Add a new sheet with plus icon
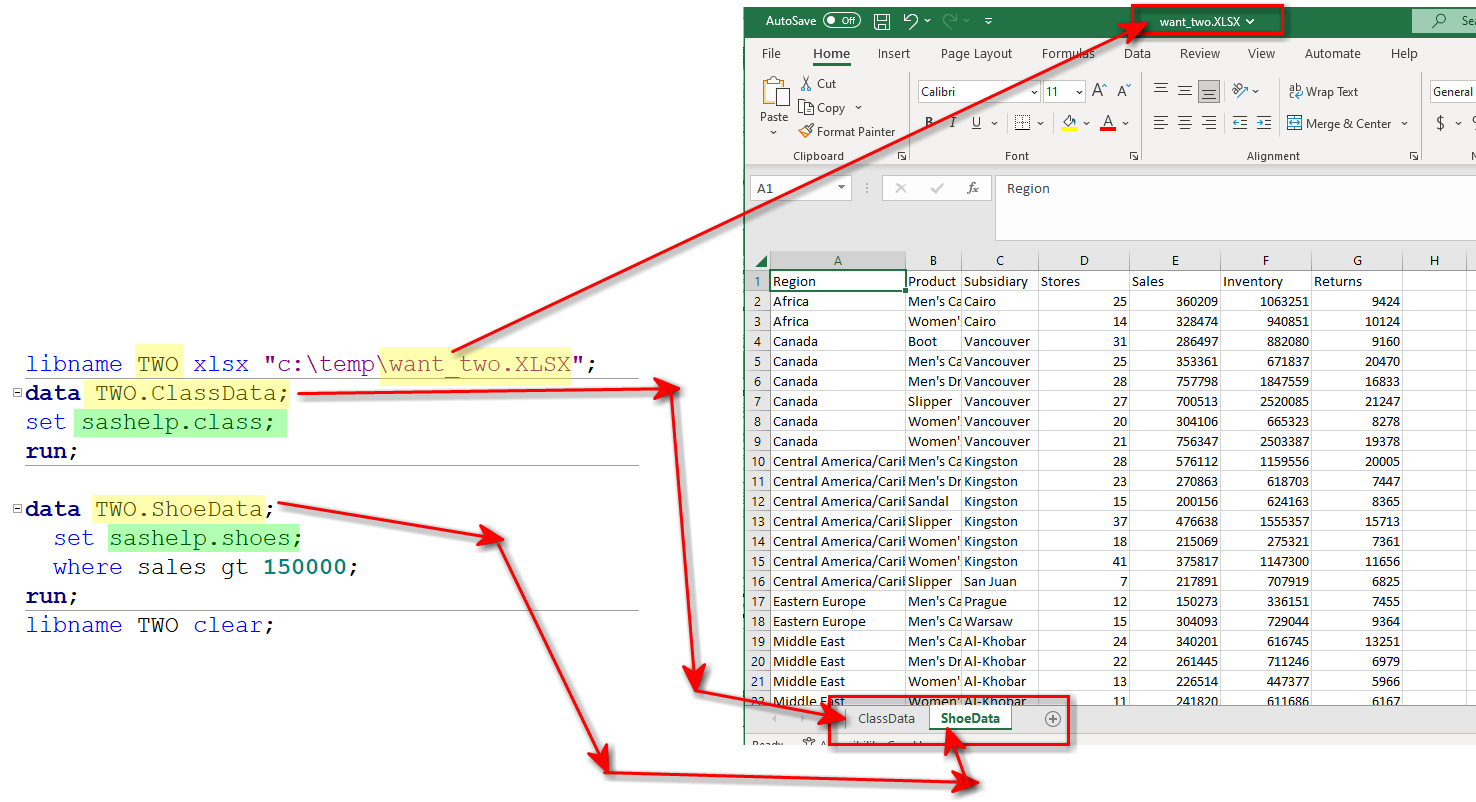Viewport: 1476px width, 802px height. pos(1052,718)
